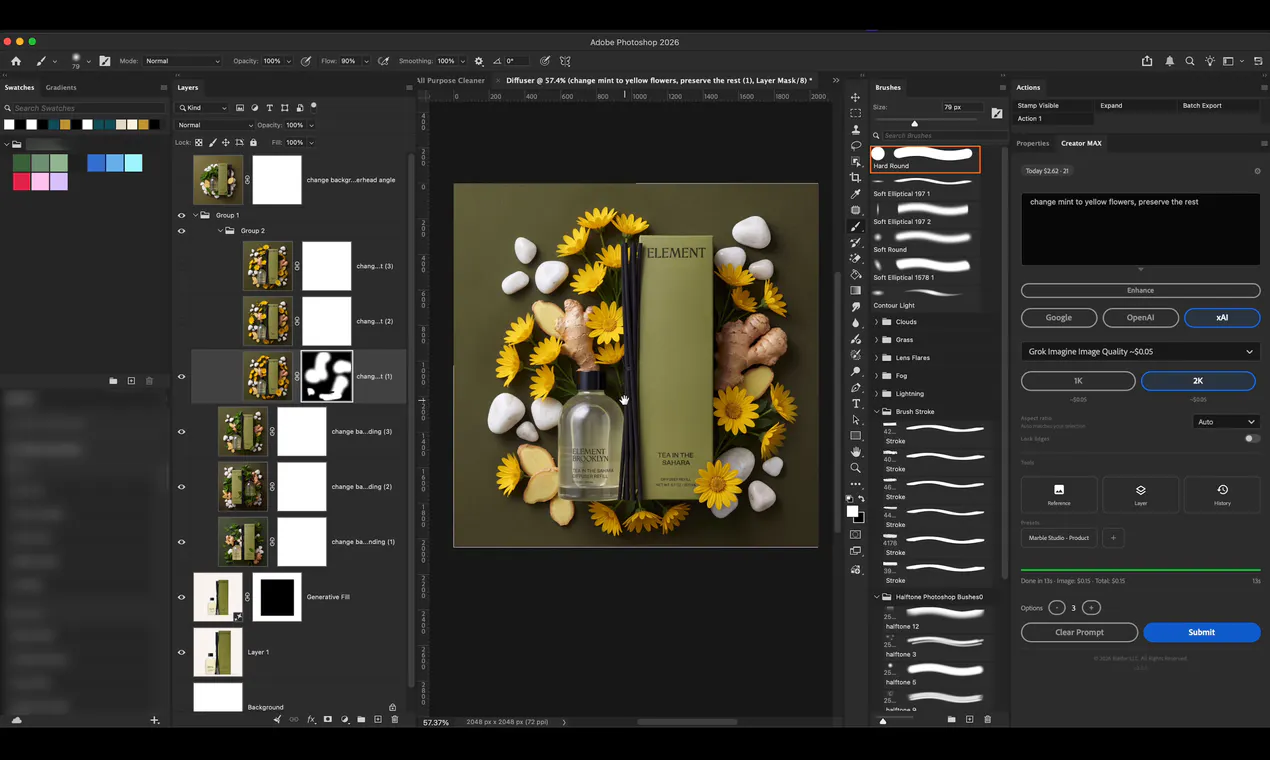Select the Type tool
Viewport: 1270px width, 760px height.
point(855,403)
